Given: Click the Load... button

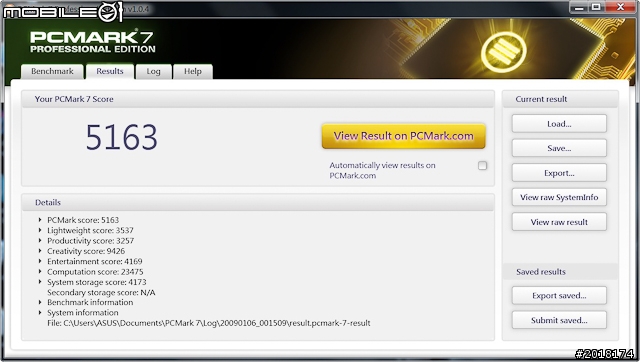Looking at the screenshot, I should [559, 124].
